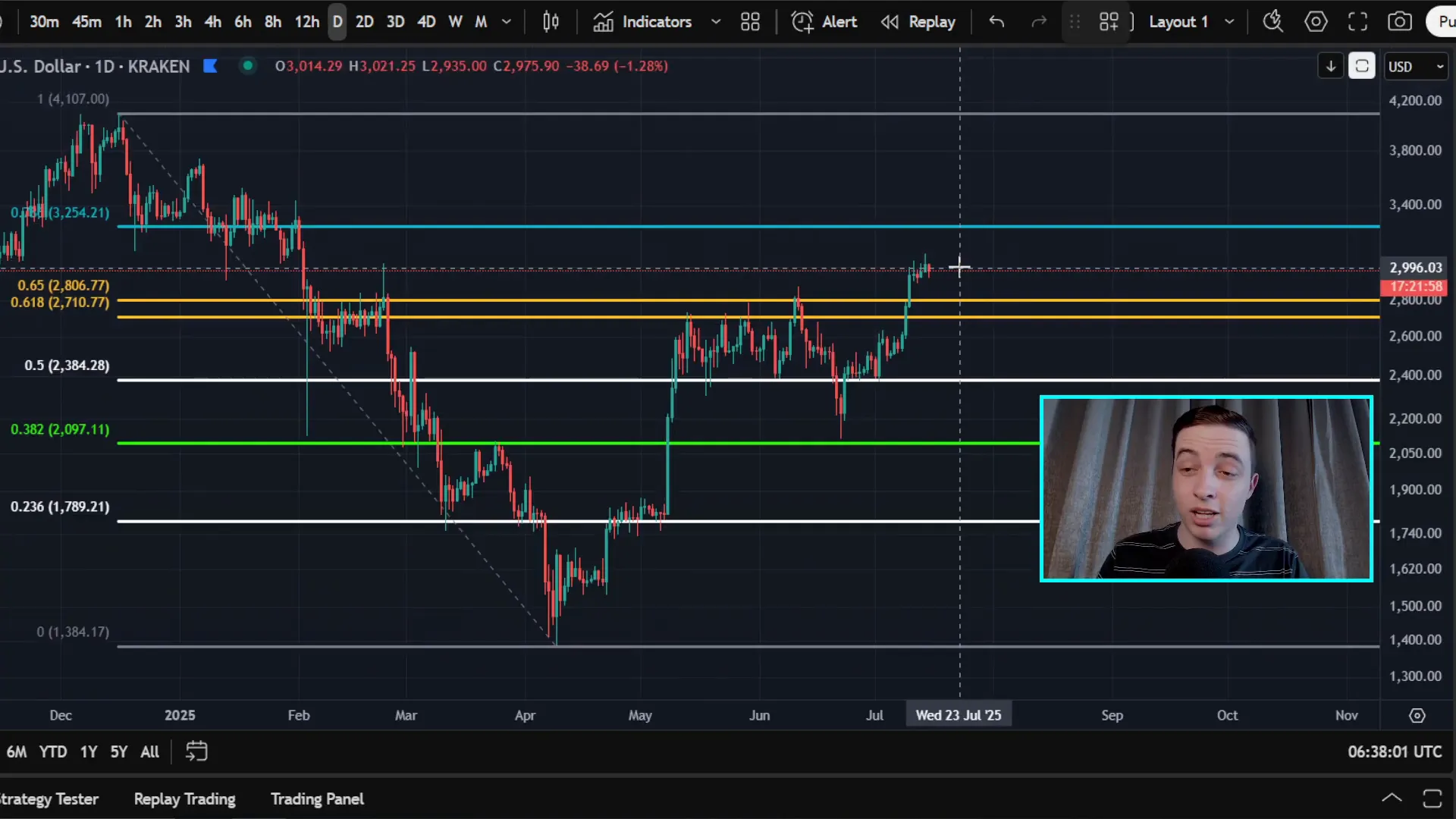Switch to the 2h timeframe

[153, 21]
